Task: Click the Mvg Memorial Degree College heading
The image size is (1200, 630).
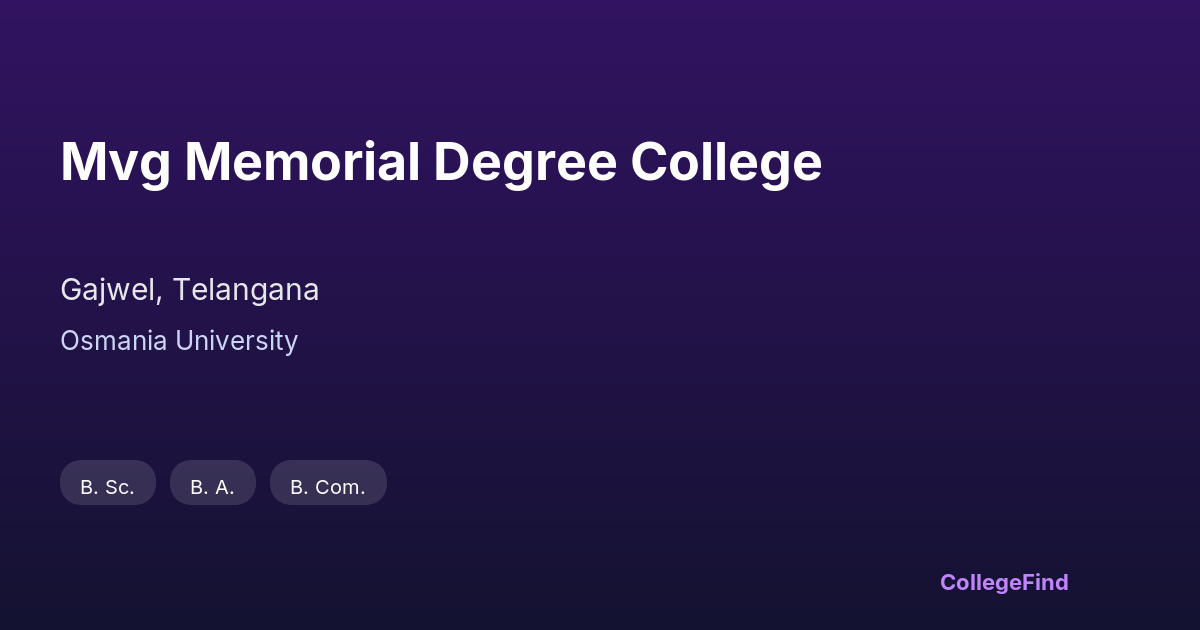Action: click(x=441, y=162)
